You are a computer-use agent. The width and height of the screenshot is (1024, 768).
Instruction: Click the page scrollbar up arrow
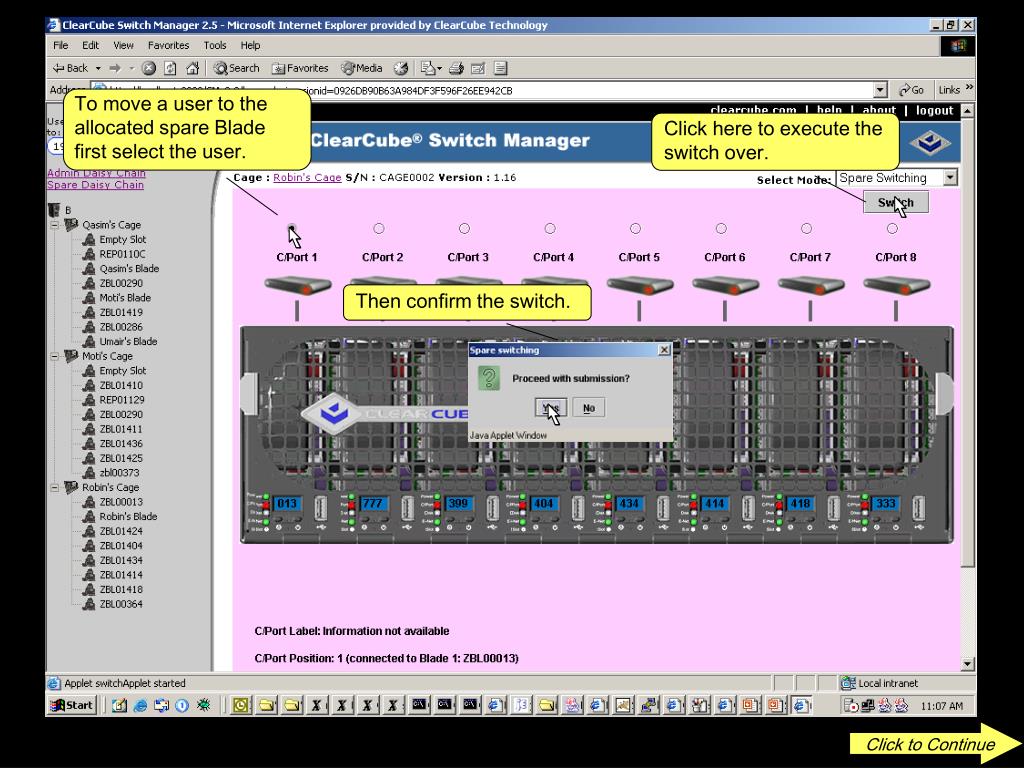pos(967,110)
